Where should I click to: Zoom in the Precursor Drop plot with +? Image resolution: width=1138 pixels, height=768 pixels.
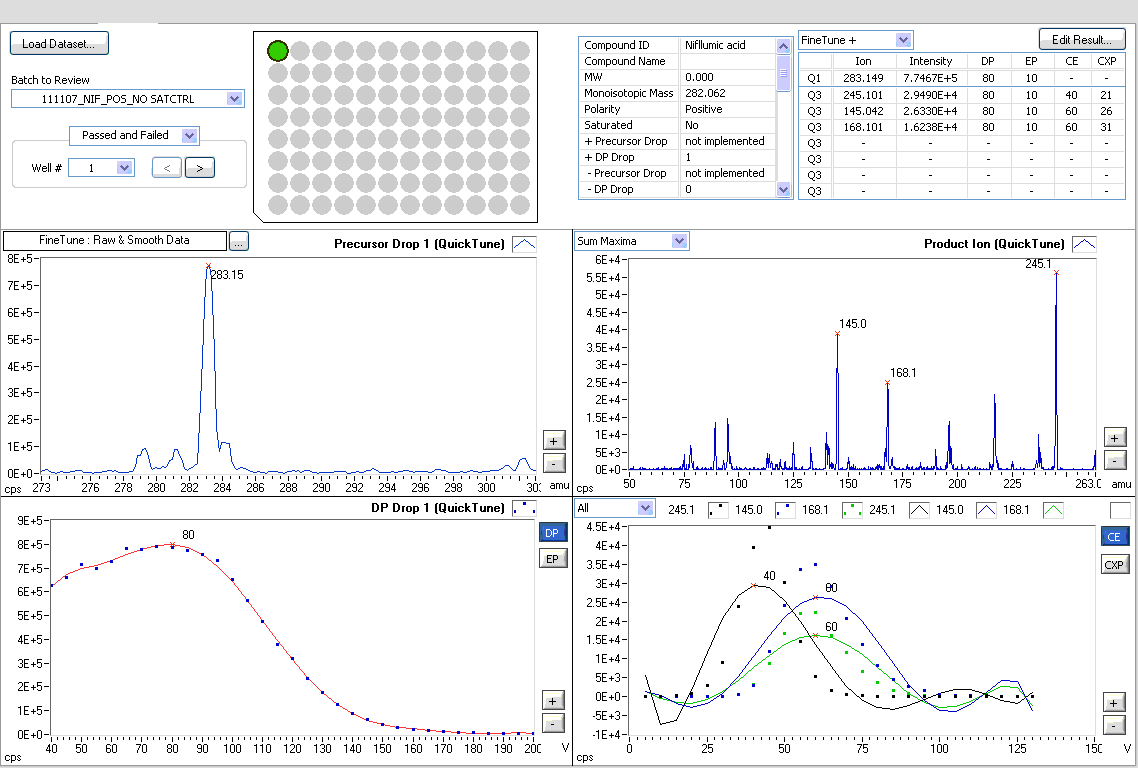click(x=554, y=441)
